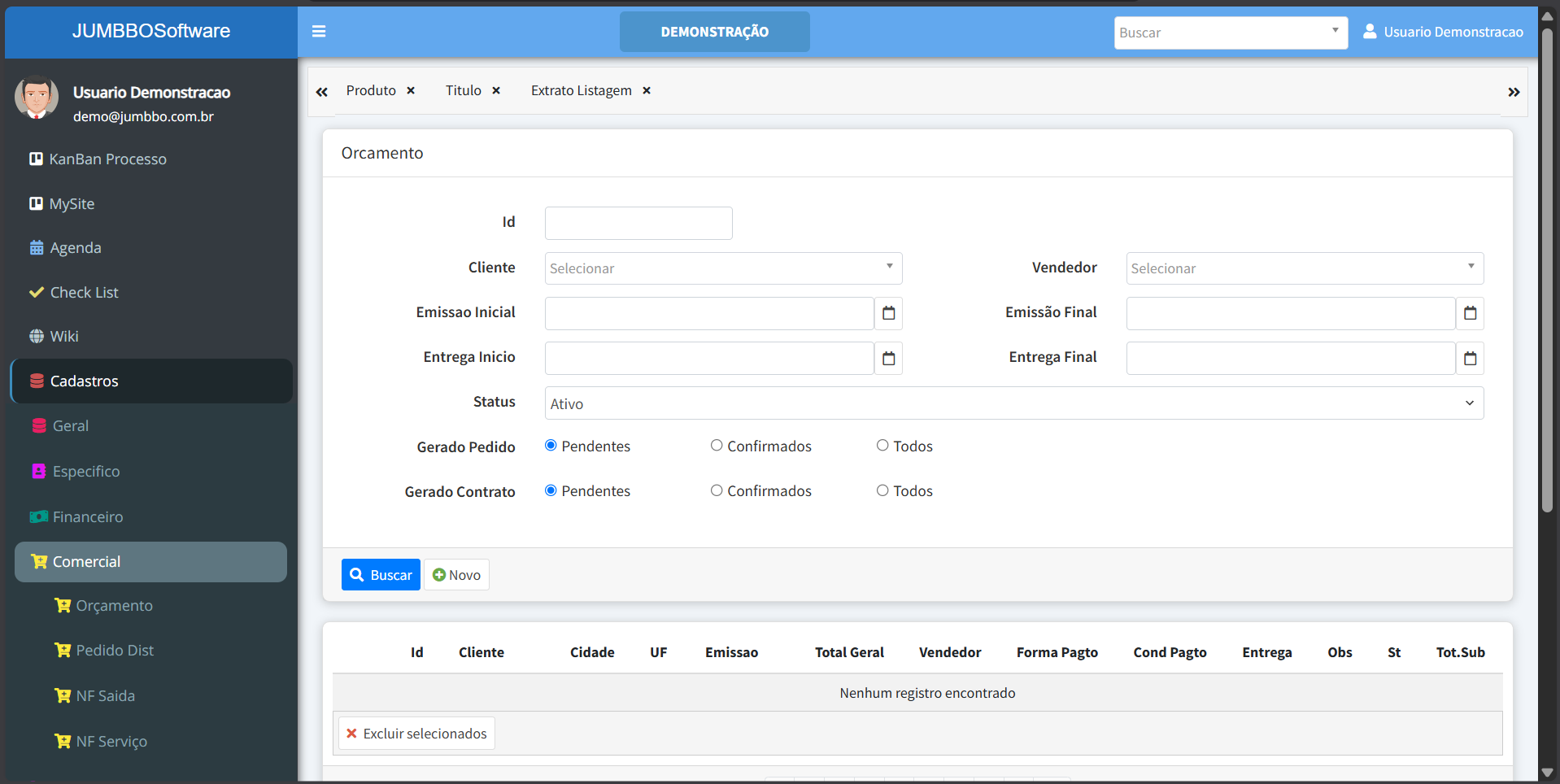The height and width of the screenshot is (784, 1560).
Task: Select Pendentes for Gerado Pedido
Action: [x=551, y=445]
